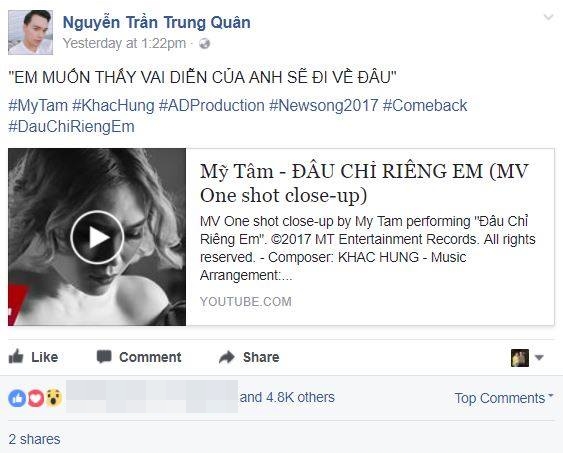Click the #Comeback hashtag

coord(425,106)
